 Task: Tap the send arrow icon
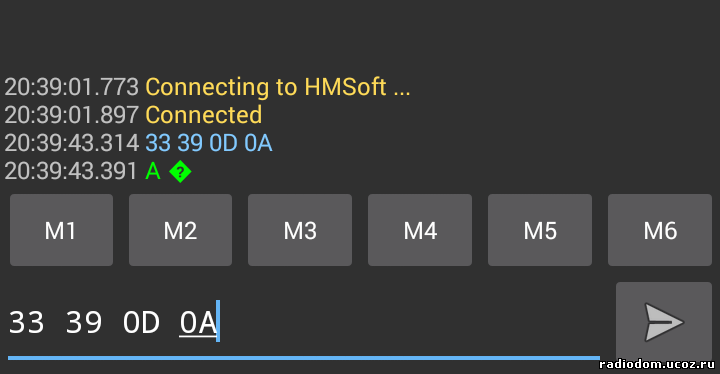pyautogui.click(x=664, y=322)
